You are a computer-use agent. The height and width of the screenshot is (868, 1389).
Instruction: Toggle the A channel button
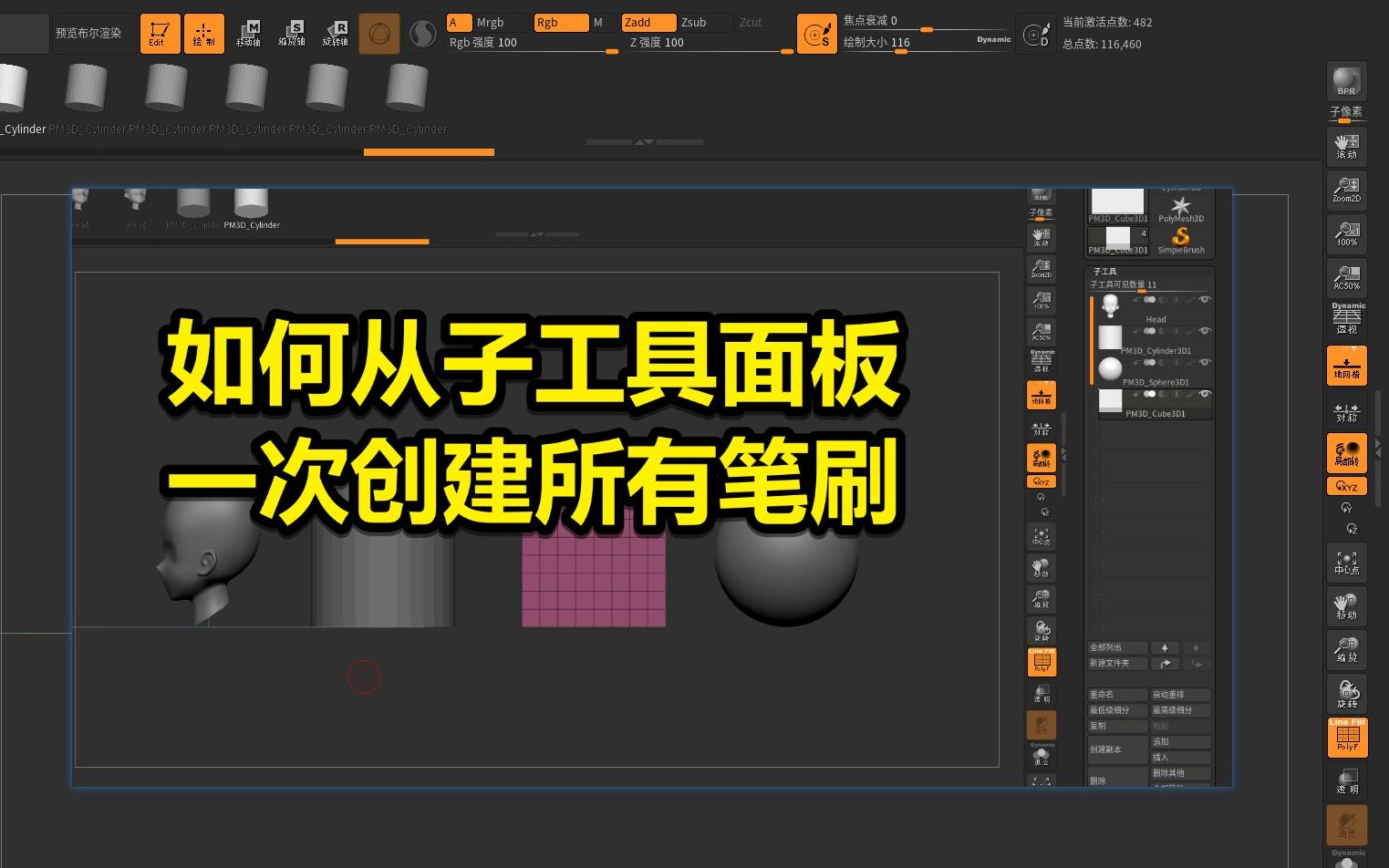point(459,23)
